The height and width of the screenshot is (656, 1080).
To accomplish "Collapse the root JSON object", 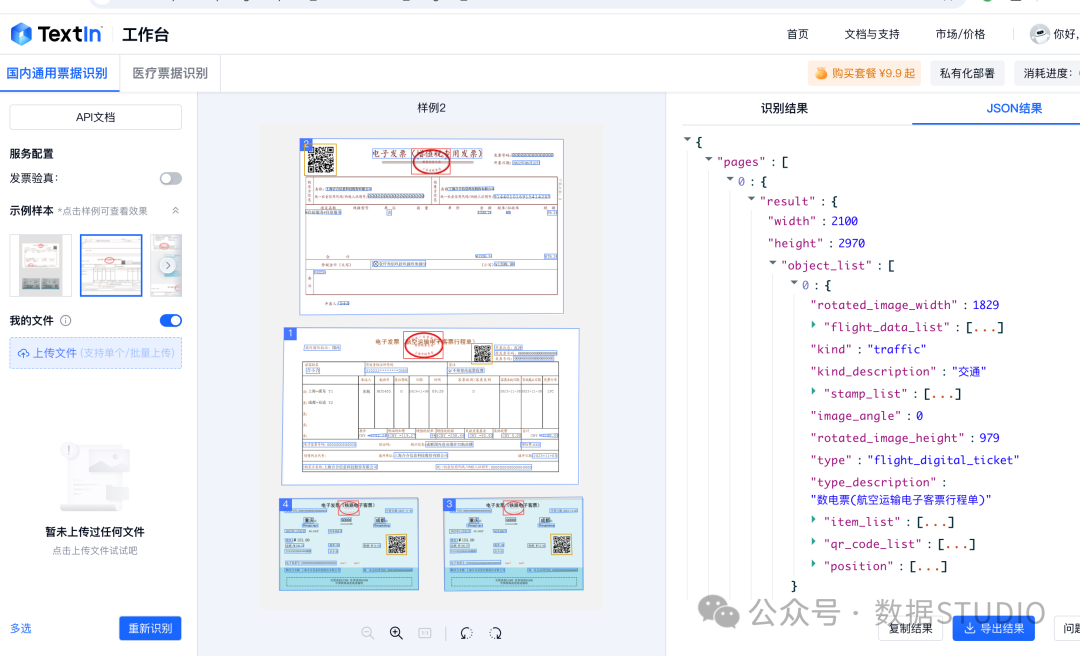I will coord(687,139).
